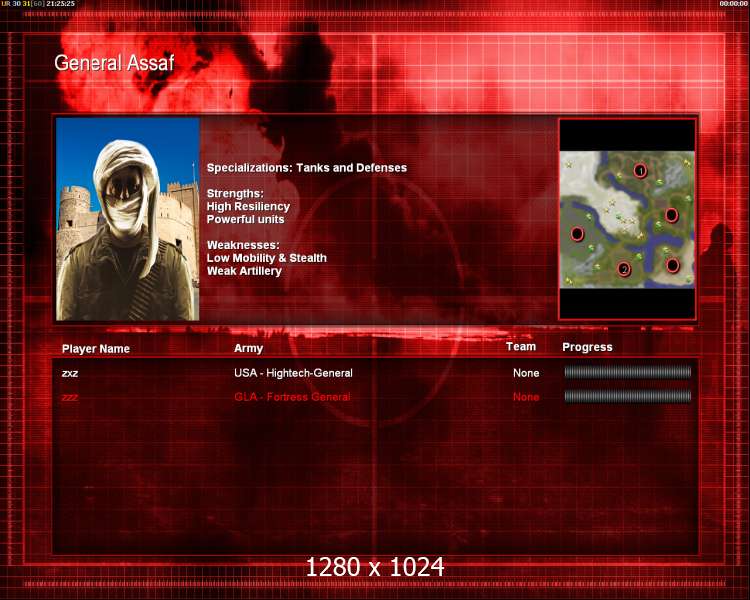The height and width of the screenshot is (600, 750).
Task: Click the General Assaf portrait image
Action: [x=128, y=219]
